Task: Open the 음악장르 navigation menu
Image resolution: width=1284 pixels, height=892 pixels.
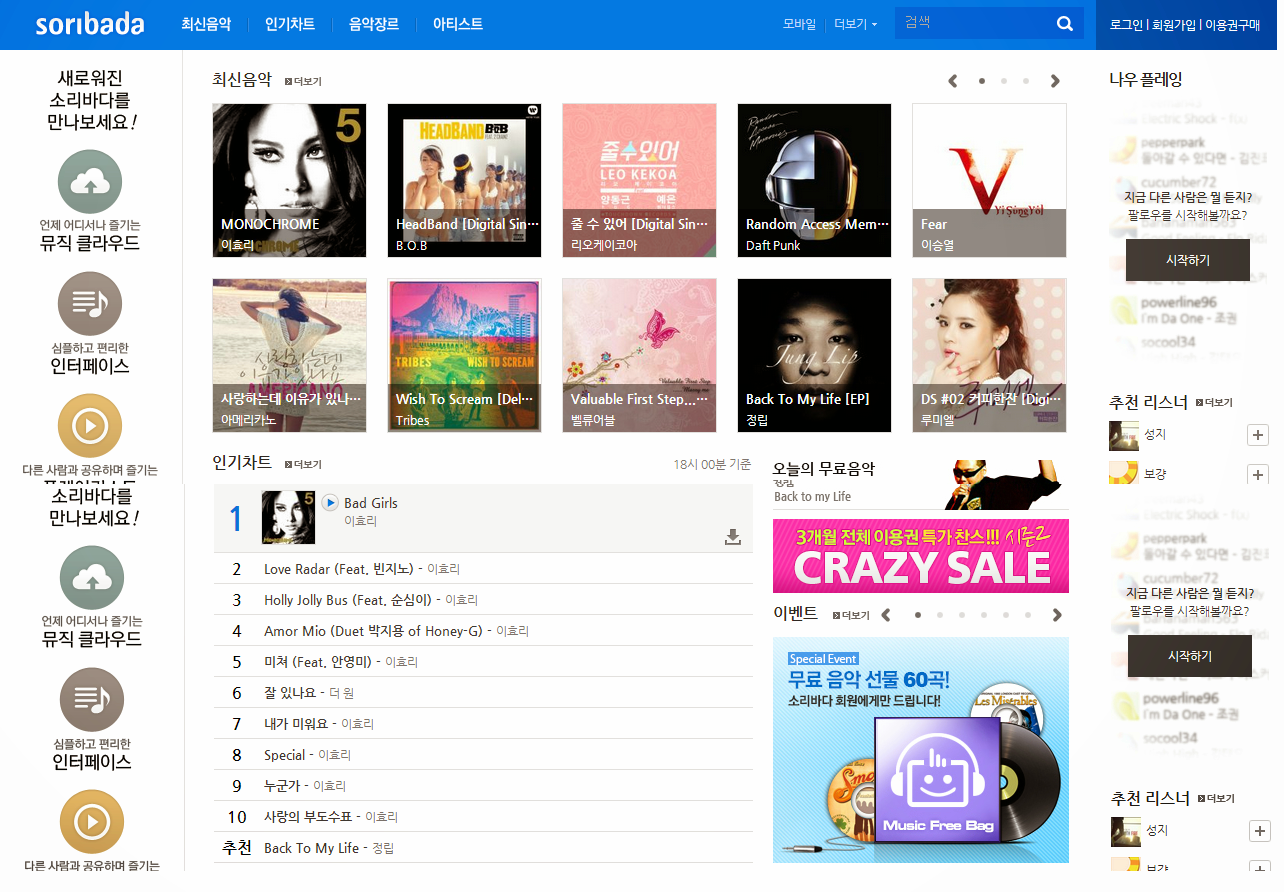Action: (x=374, y=24)
